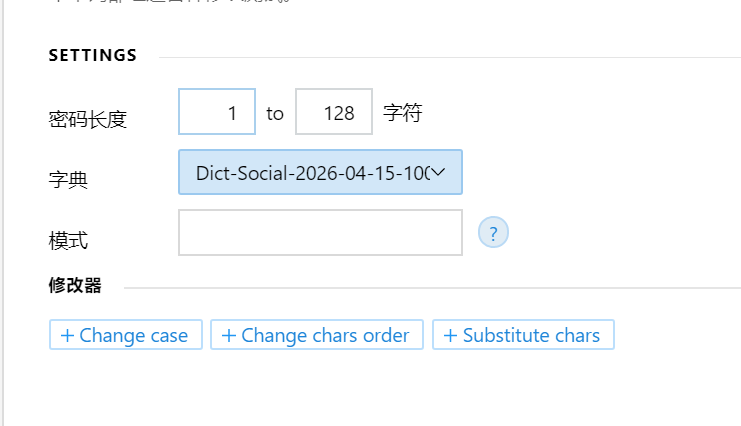
Task: Click the plus icon on Change chars order
Action: point(228,335)
